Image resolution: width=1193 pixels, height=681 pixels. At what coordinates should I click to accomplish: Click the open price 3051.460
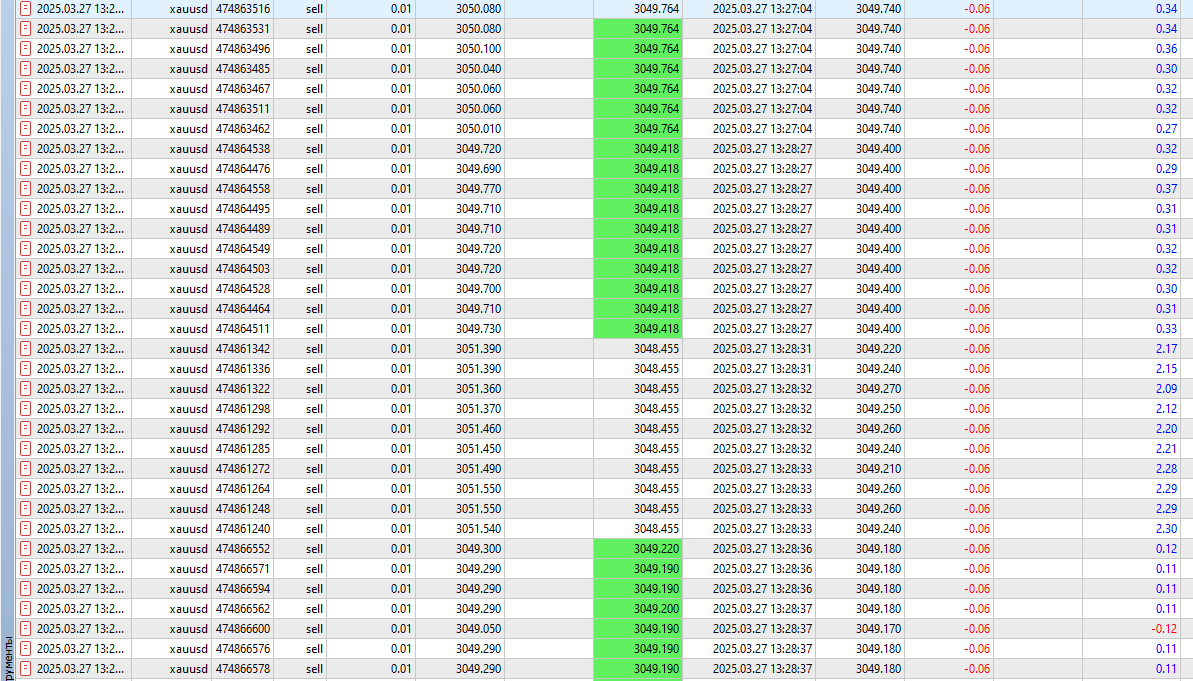pyautogui.click(x=479, y=429)
